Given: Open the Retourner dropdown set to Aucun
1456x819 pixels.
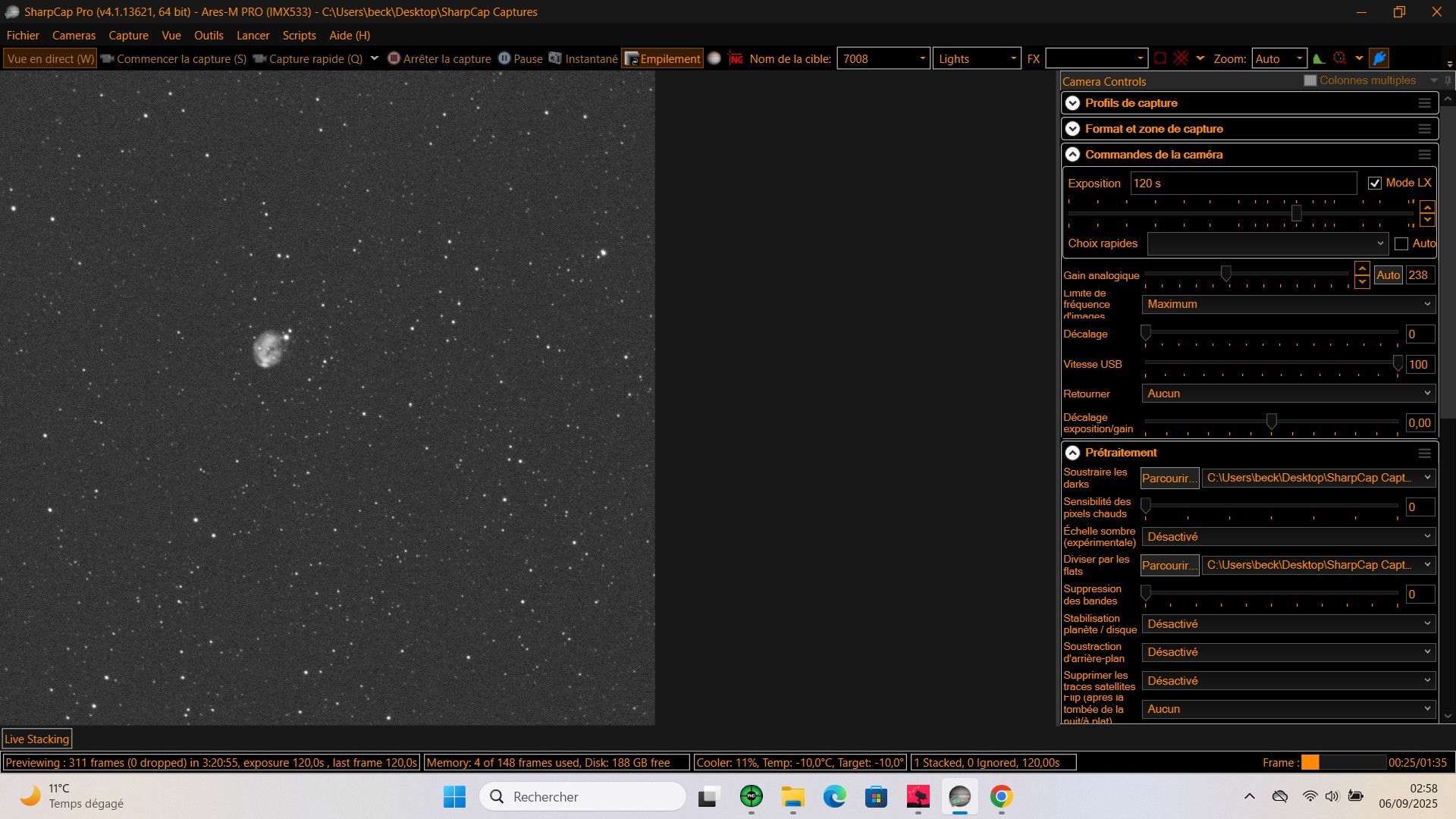Looking at the screenshot, I should [x=1288, y=394].
